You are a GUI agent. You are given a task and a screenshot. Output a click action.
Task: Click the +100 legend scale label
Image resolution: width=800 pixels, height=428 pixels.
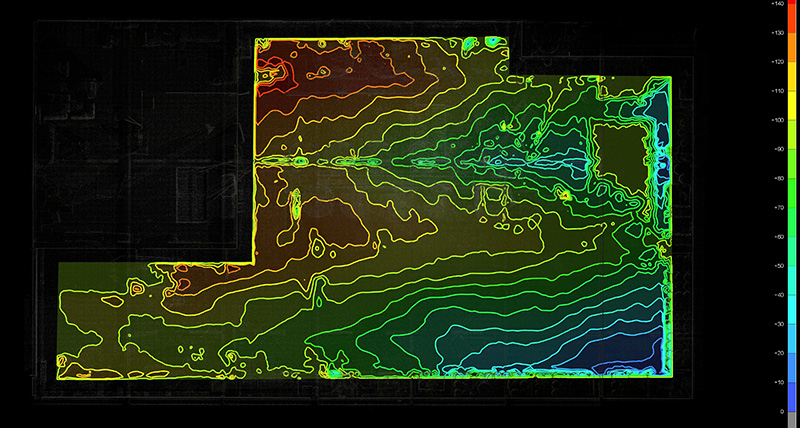[x=775, y=120]
